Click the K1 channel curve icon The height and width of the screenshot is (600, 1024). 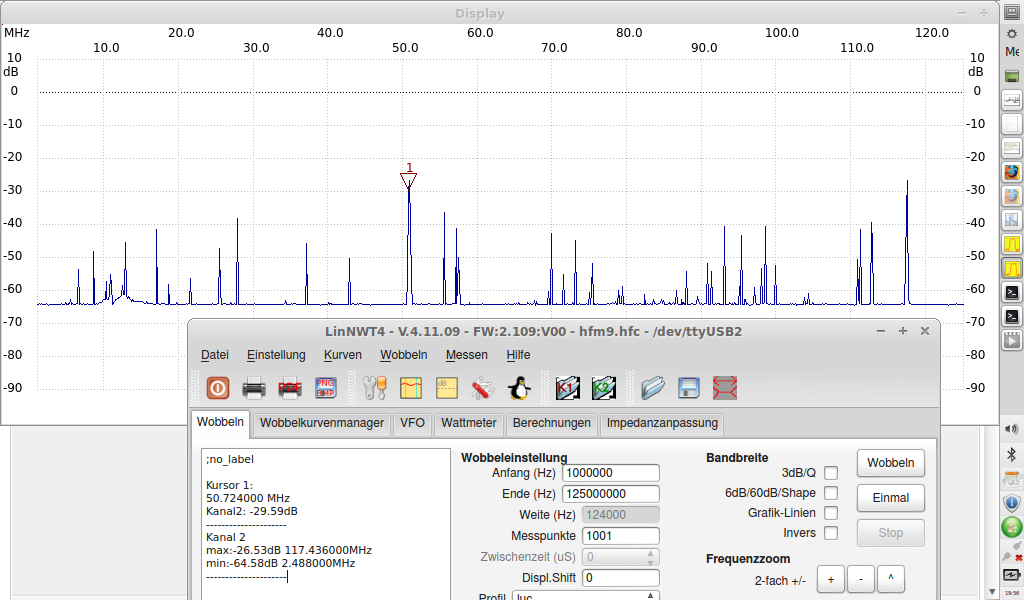click(x=568, y=387)
